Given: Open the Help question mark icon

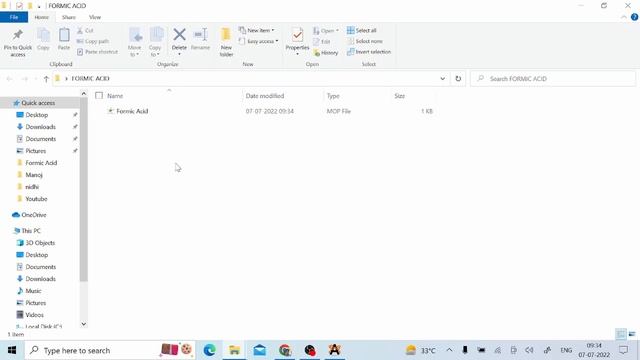Looking at the screenshot, I should click(634, 17).
